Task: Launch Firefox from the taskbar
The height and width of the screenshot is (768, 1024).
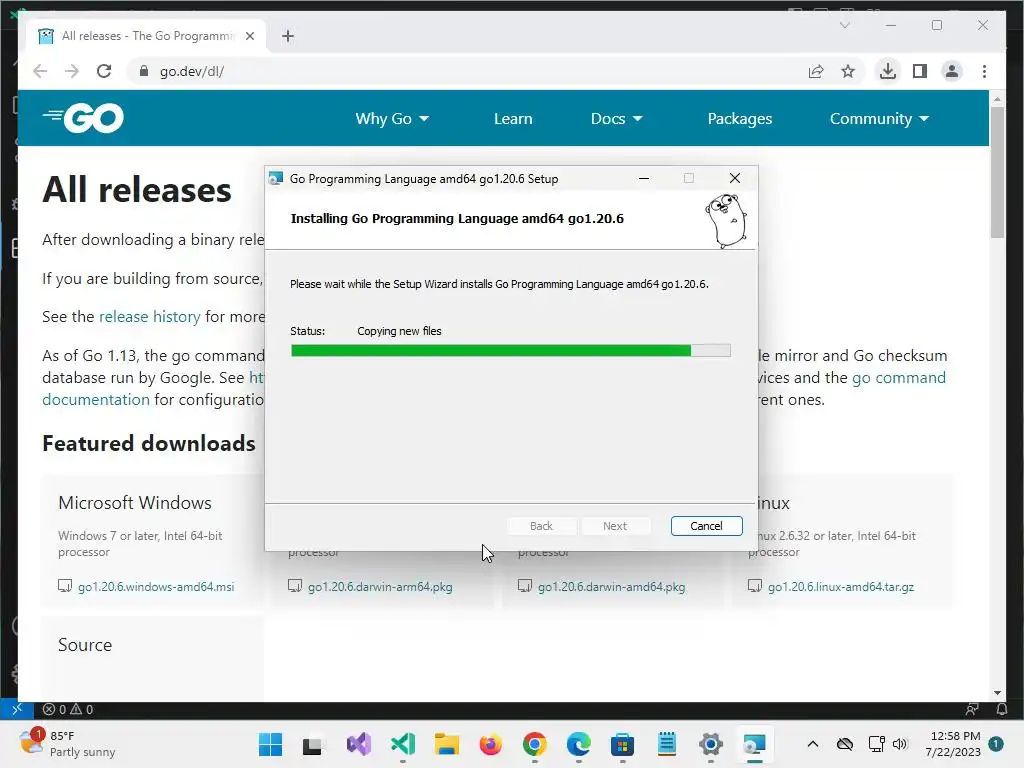Action: 490,744
